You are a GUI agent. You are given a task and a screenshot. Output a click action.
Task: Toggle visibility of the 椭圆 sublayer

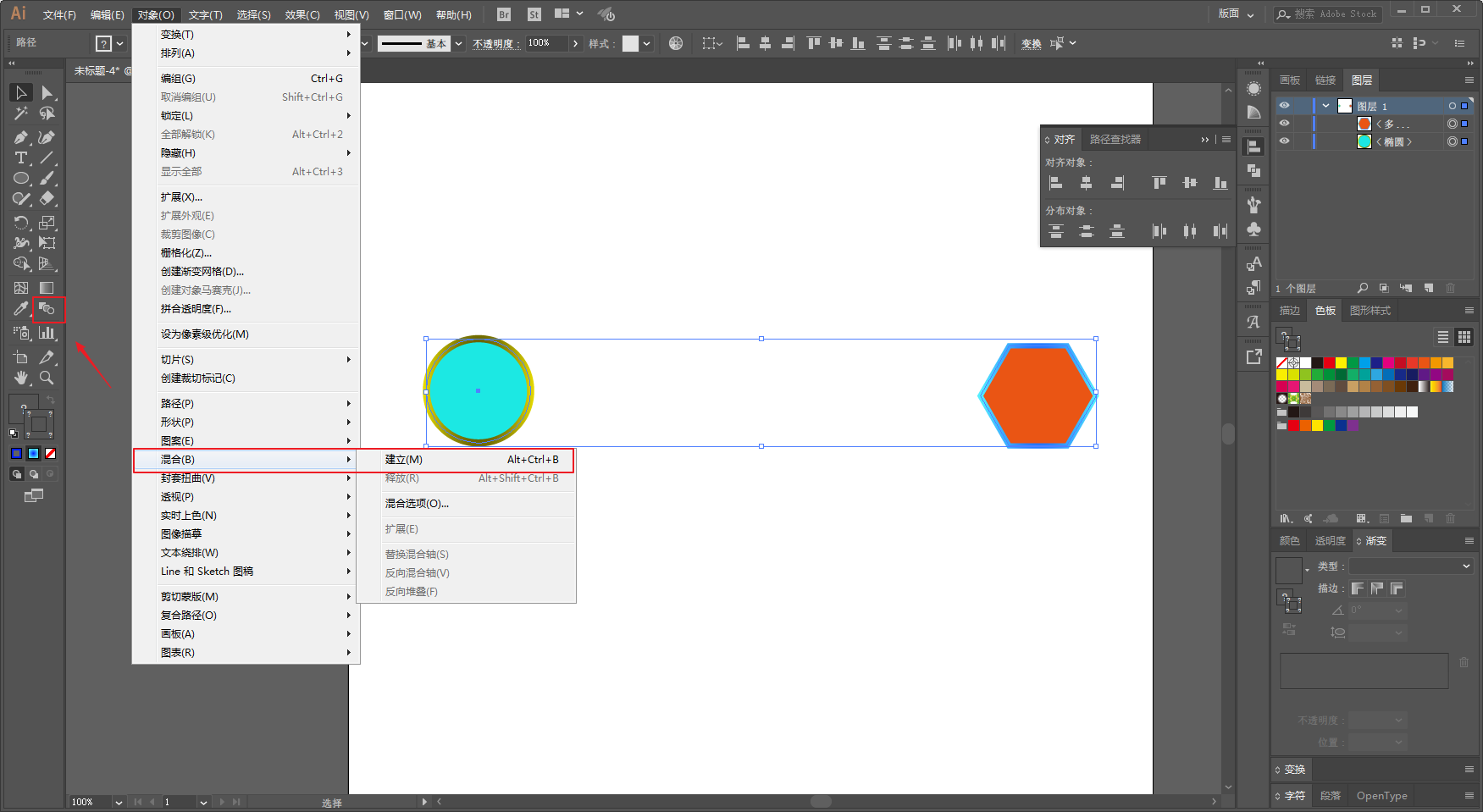(x=1285, y=141)
